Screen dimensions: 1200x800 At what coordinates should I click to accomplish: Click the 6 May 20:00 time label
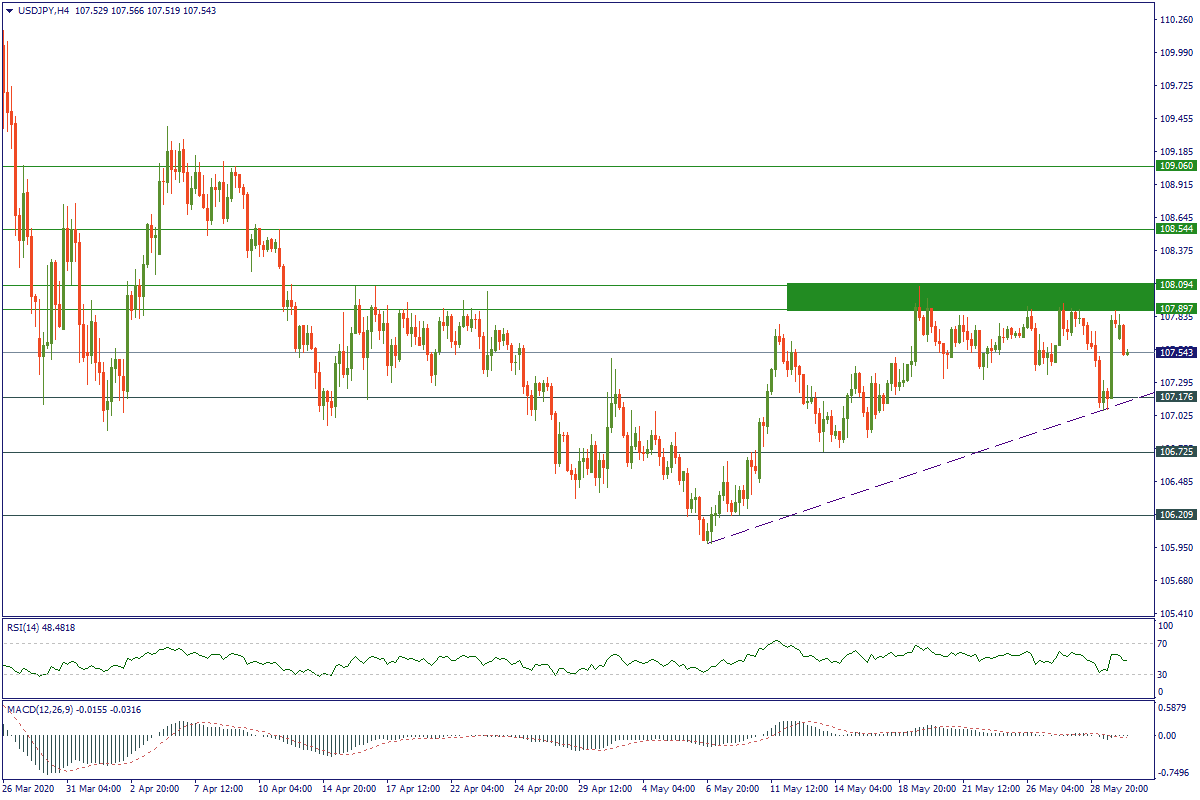(x=735, y=789)
